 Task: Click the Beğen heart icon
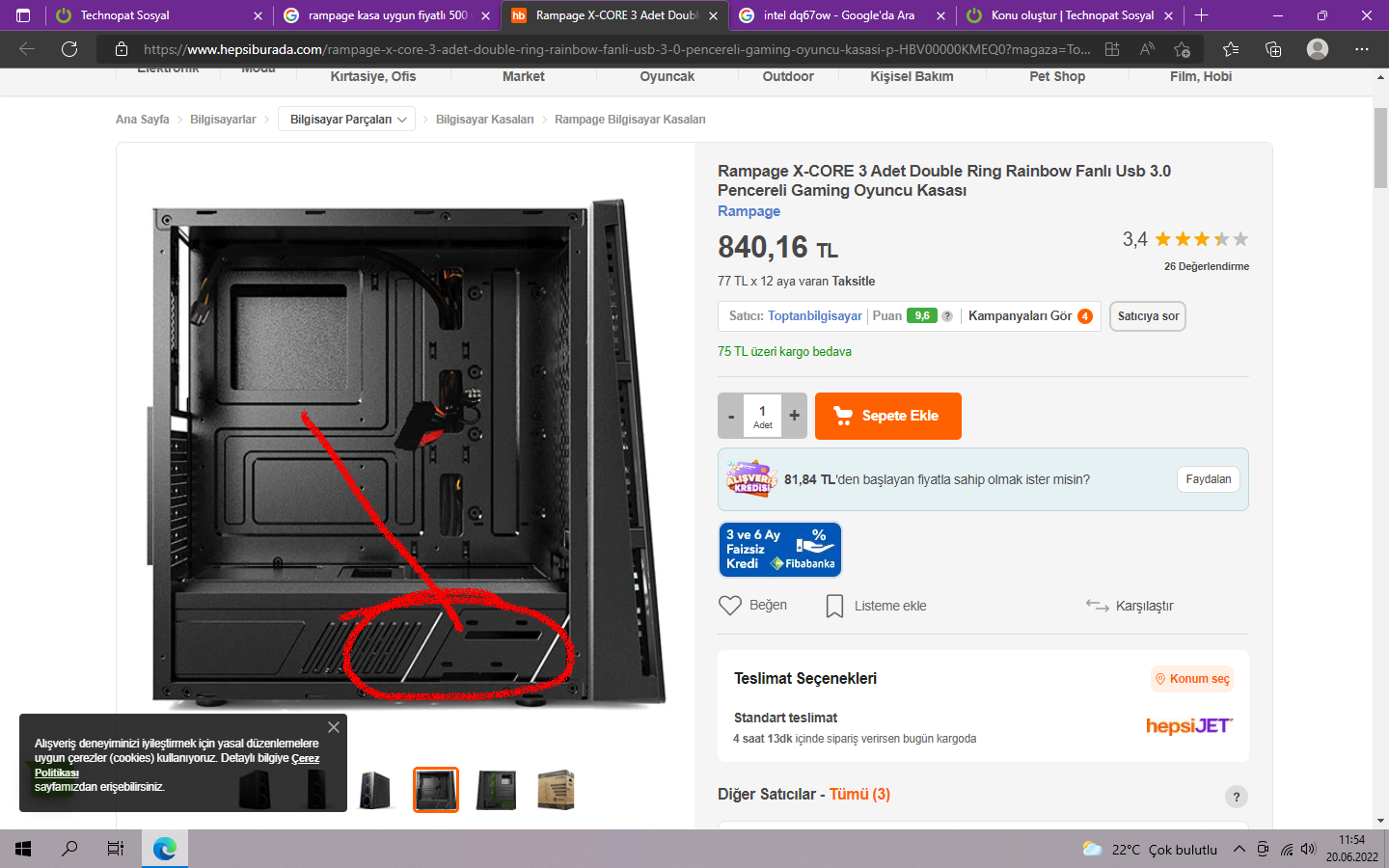[x=730, y=606]
